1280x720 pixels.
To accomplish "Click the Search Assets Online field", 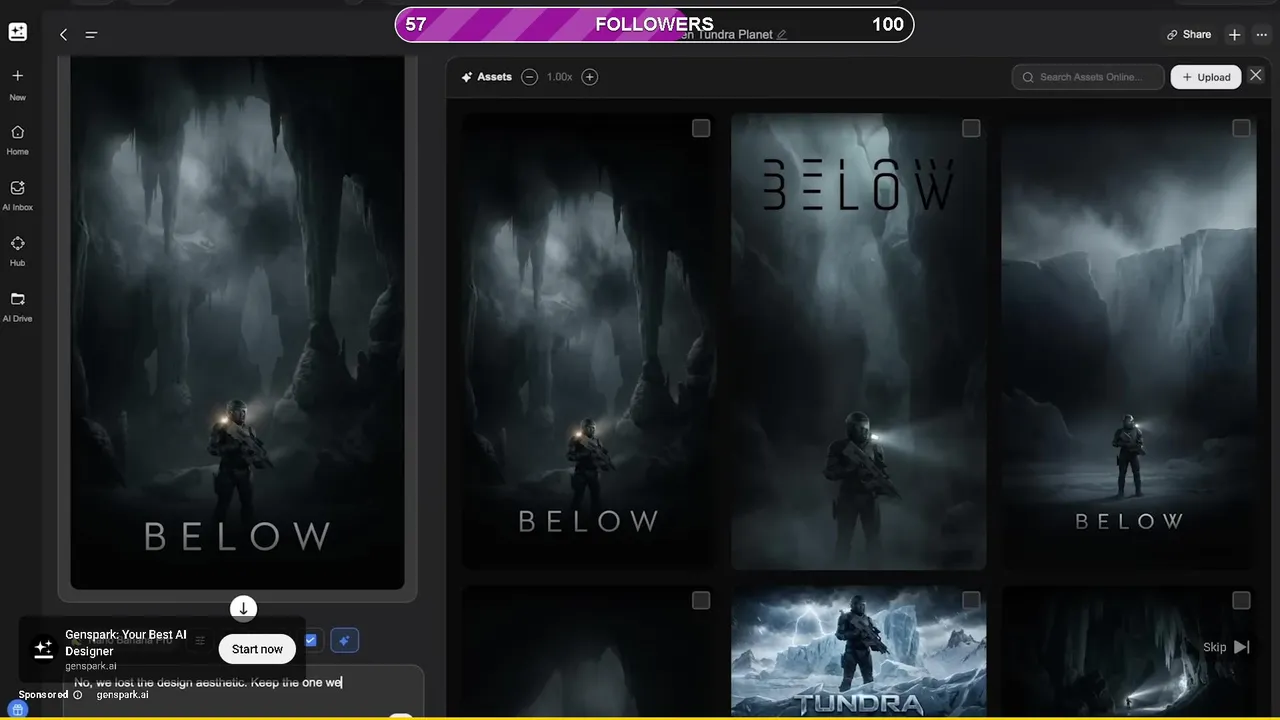I will (1088, 77).
